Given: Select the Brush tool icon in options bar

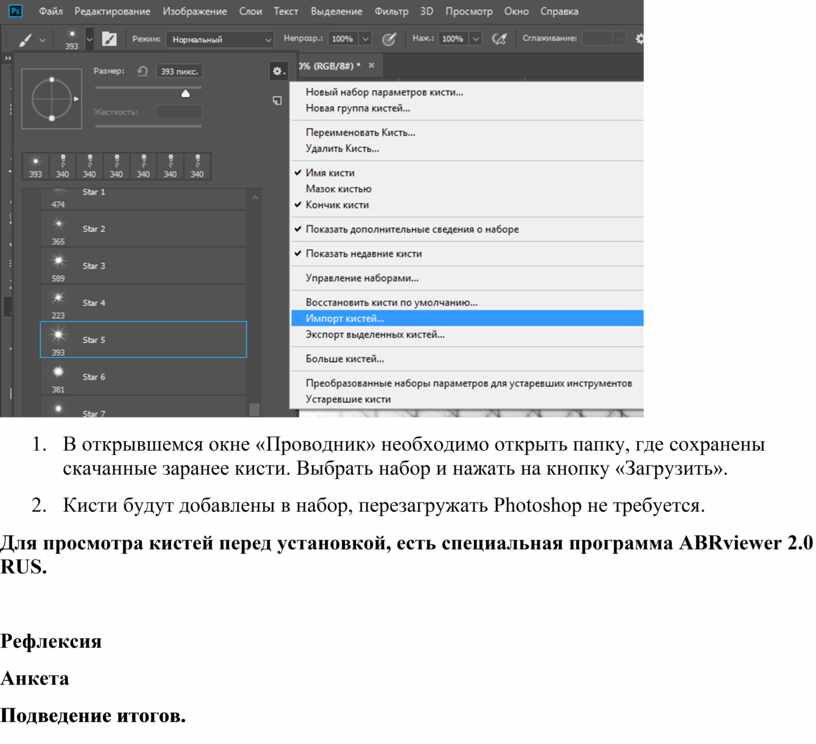Looking at the screenshot, I should click(25, 40).
